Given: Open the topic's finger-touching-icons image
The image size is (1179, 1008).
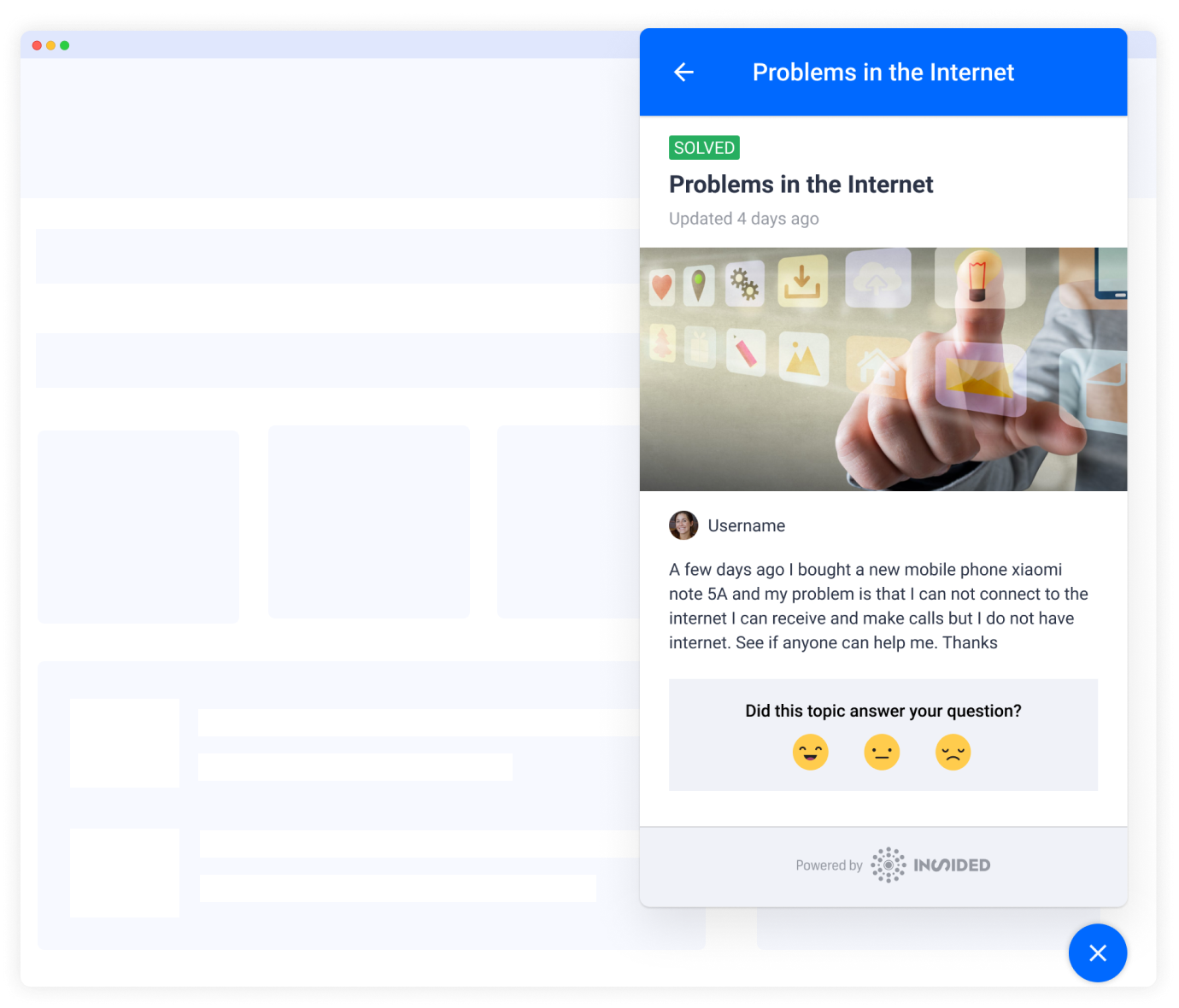Looking at the screenshot, I should pyautogui.click(x=883, y=369).
